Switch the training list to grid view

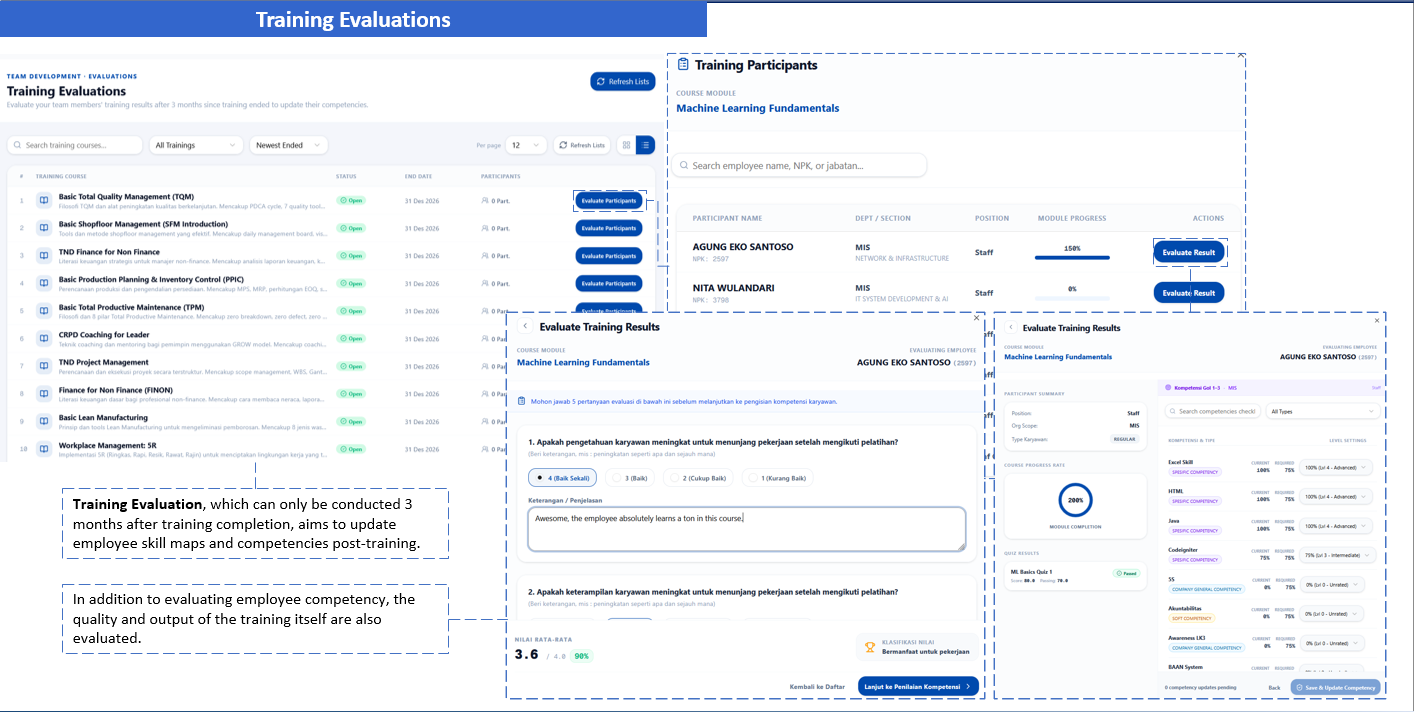click(x=626, y=145)
